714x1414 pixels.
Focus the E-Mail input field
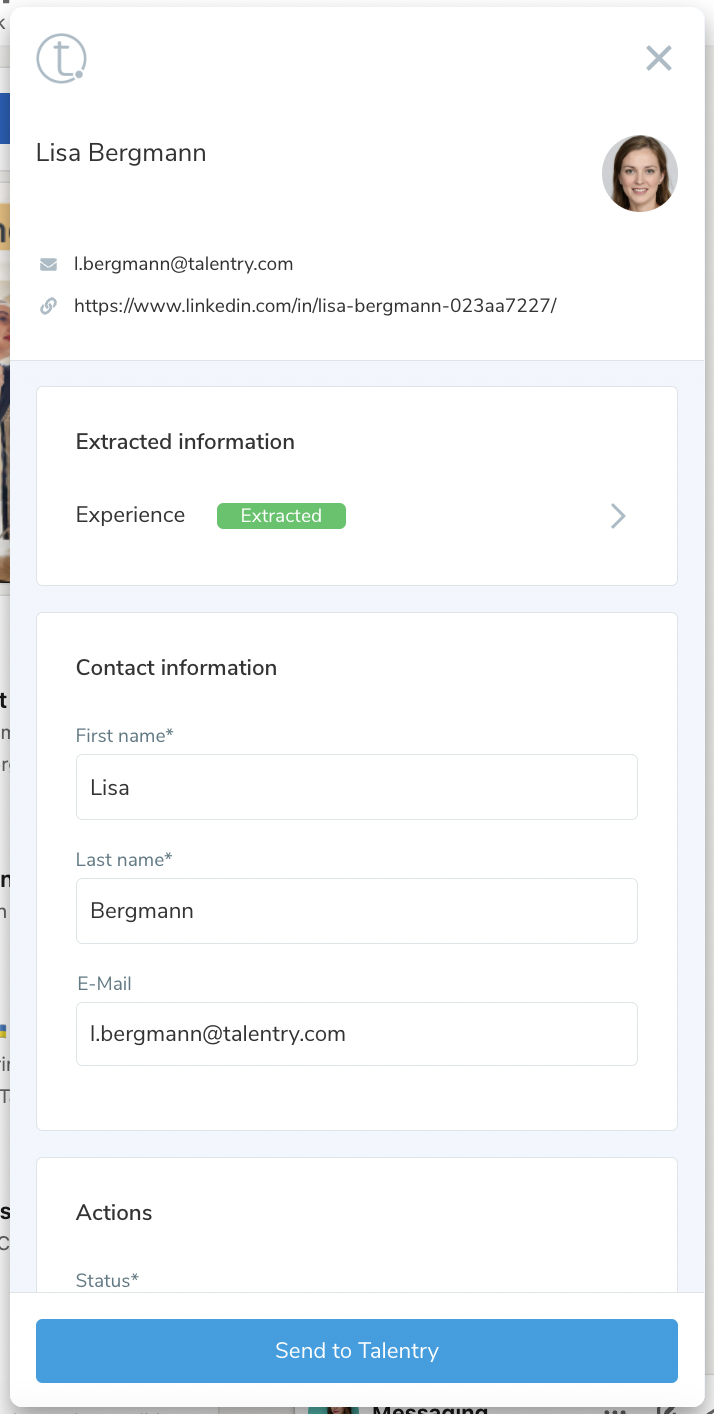point(356,1034)
